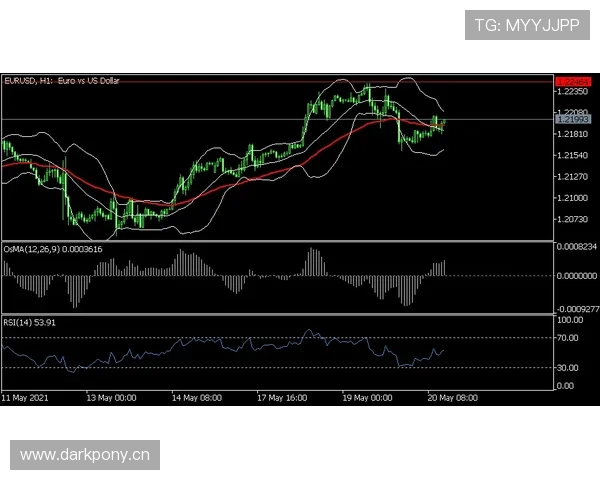The image size is (600, 480).
Task: Click the RSI 70.00 level label
Action: click(570, 339)
